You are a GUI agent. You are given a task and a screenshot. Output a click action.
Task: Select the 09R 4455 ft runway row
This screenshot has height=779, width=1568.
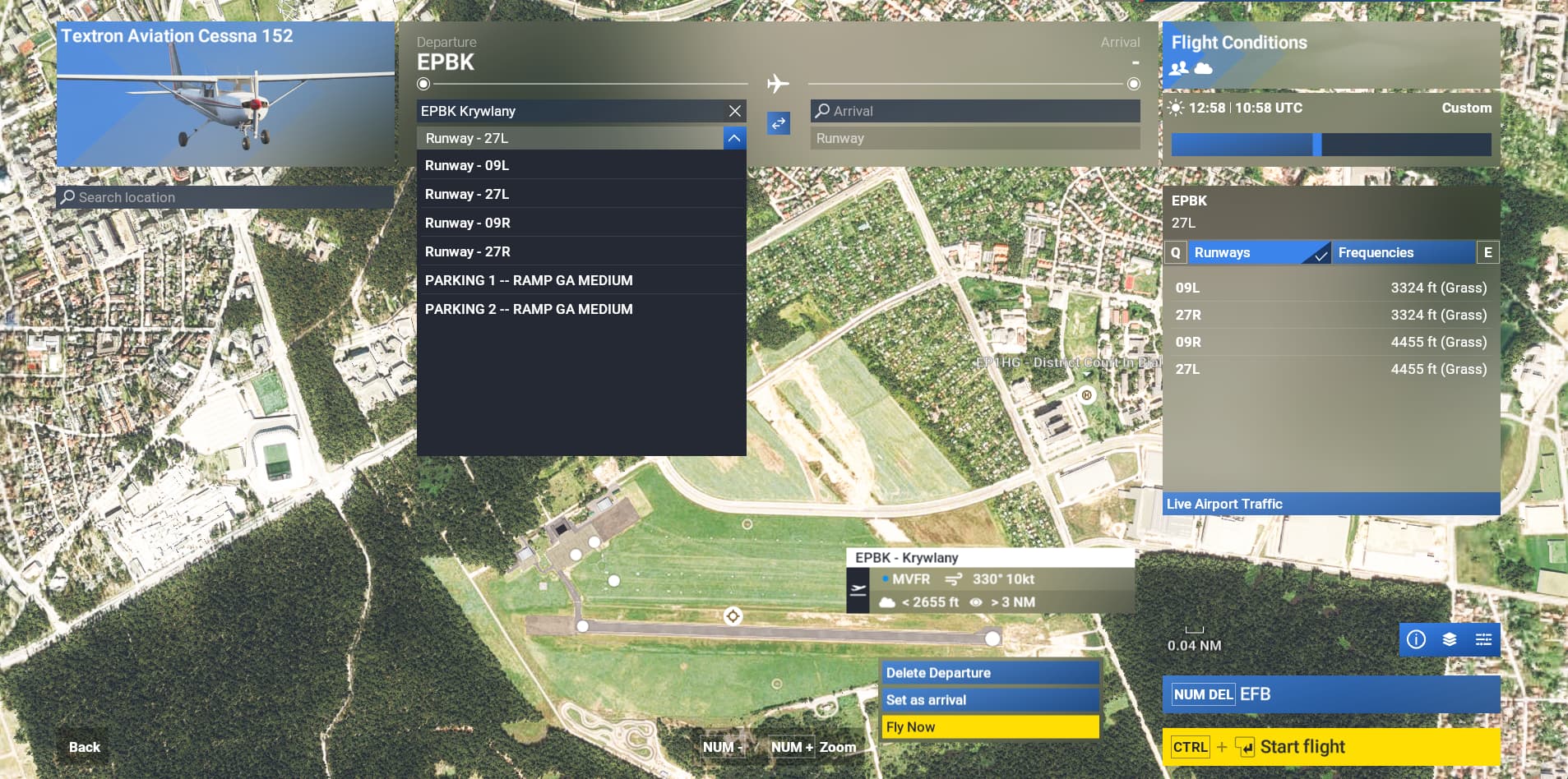[1331, 342]
